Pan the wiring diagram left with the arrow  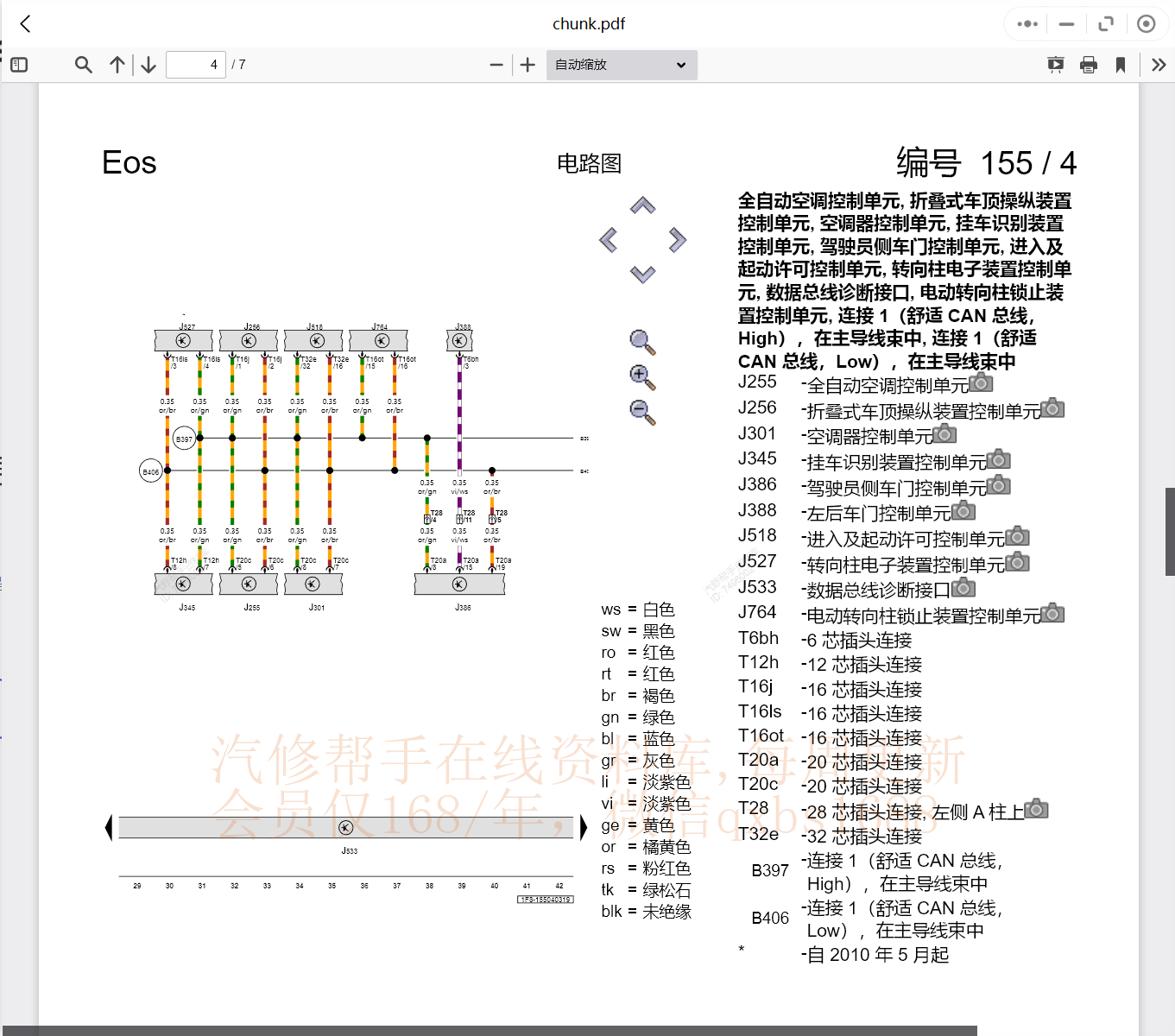(607, 239)
